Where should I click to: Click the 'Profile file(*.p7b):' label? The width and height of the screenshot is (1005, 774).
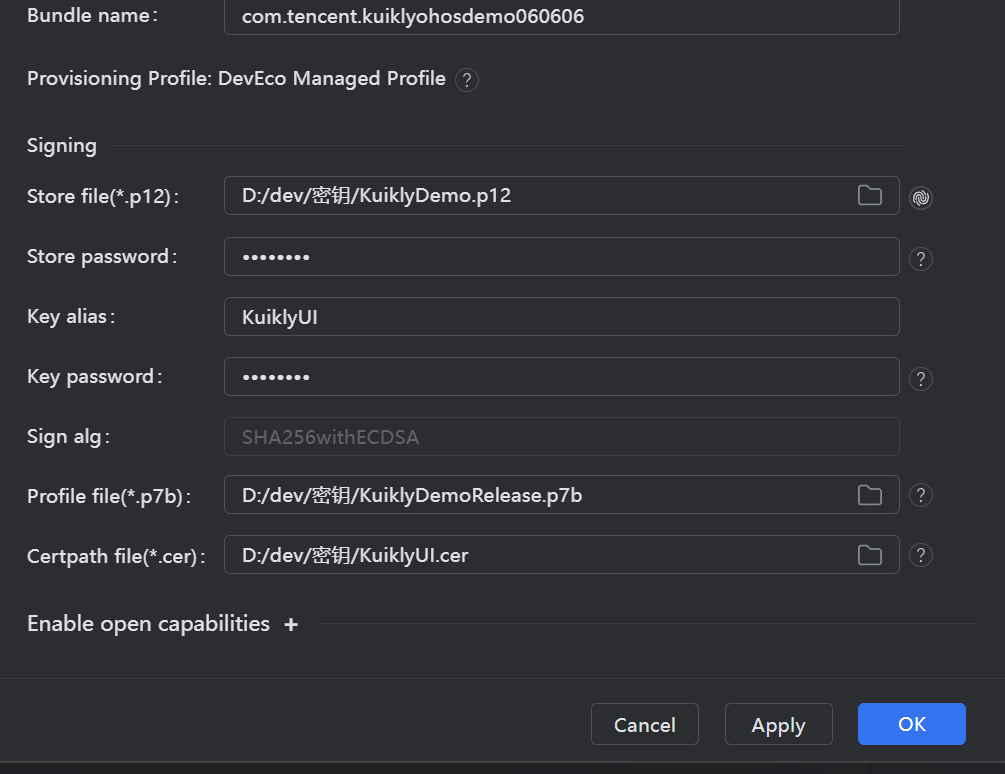coord(108,497)
